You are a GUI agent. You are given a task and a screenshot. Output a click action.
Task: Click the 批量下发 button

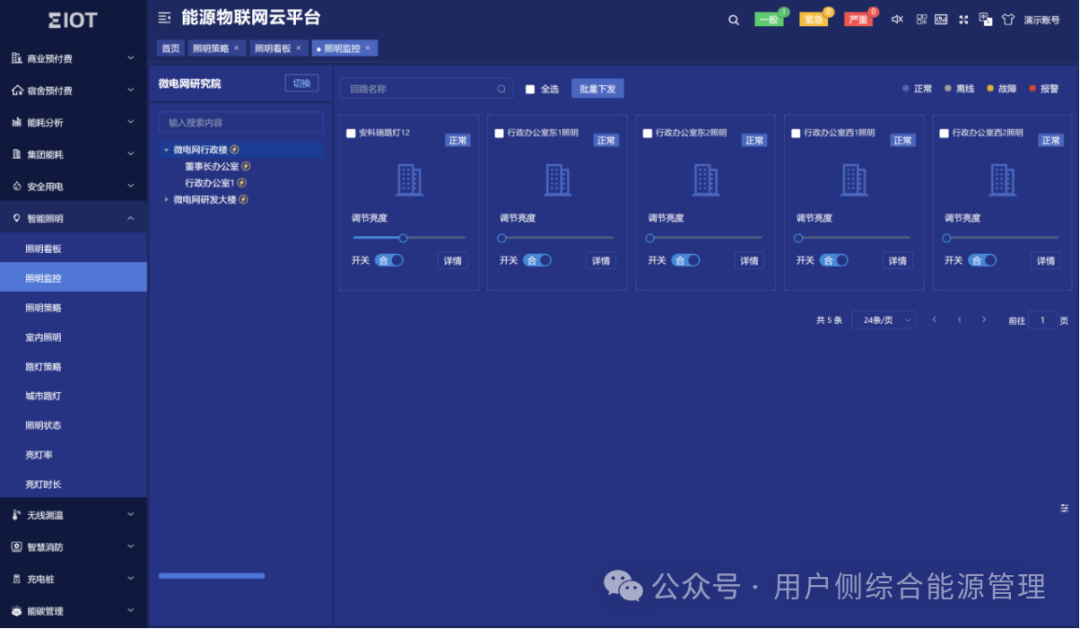coord(597,89)
